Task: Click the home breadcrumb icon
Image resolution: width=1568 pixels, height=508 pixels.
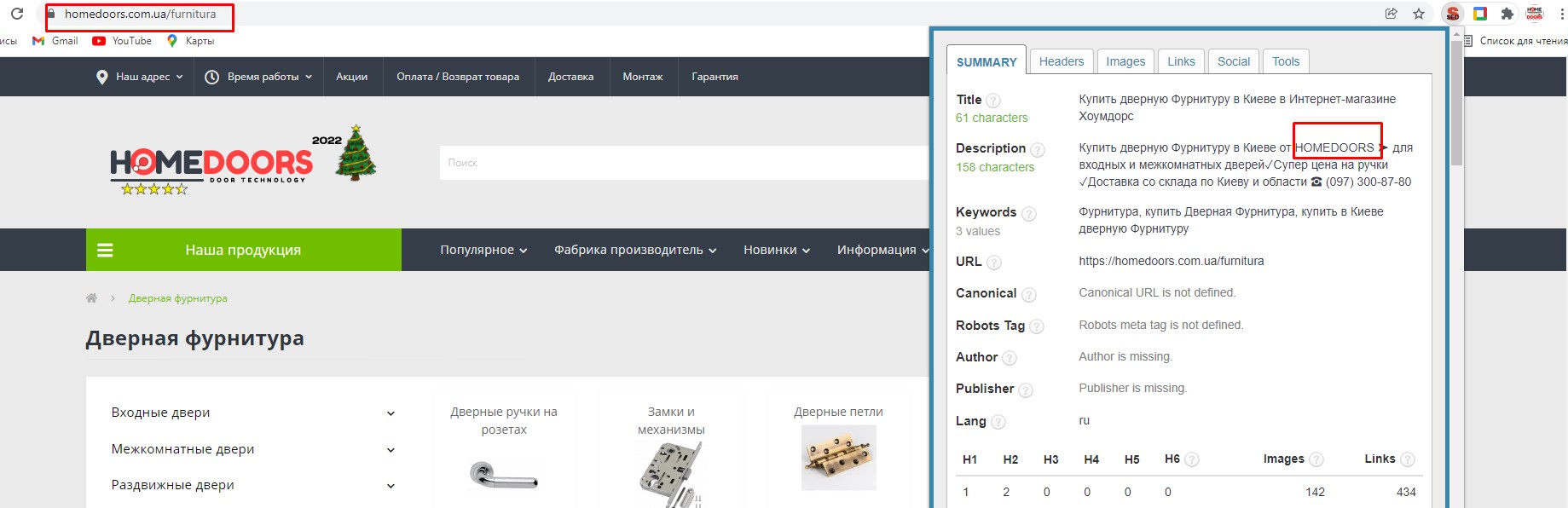Action: pyautogui.click(x=91, y=298)
